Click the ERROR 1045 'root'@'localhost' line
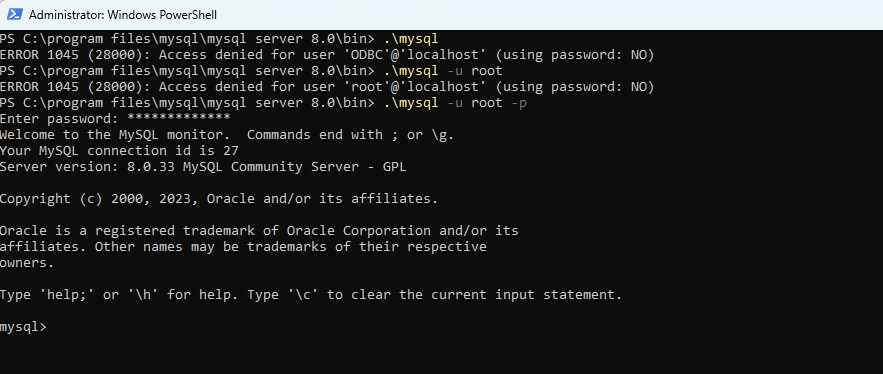This screenshot has height=374, width=883. [x=327, y=87]
